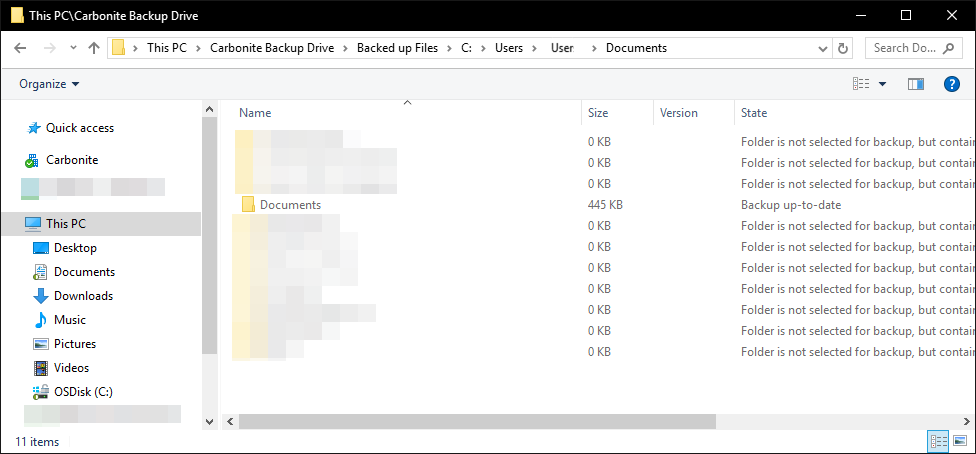This screenshot has height=454, width=976.
Task: Click the This PC monitor icon
Action: (x=32, y=223)
